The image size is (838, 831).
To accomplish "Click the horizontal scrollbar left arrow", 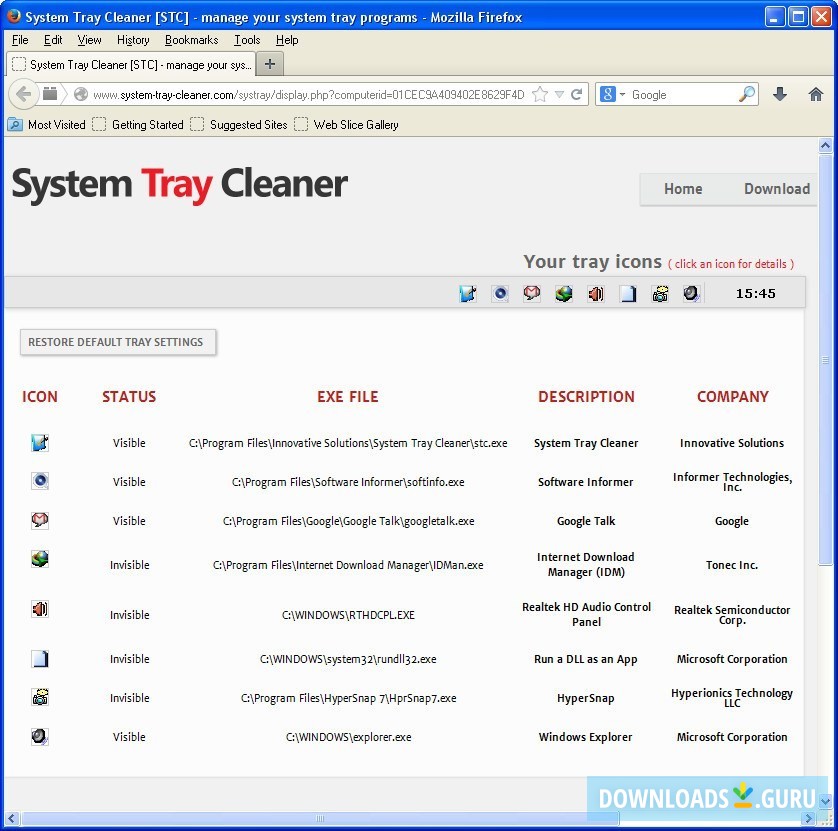I will 12,818.
